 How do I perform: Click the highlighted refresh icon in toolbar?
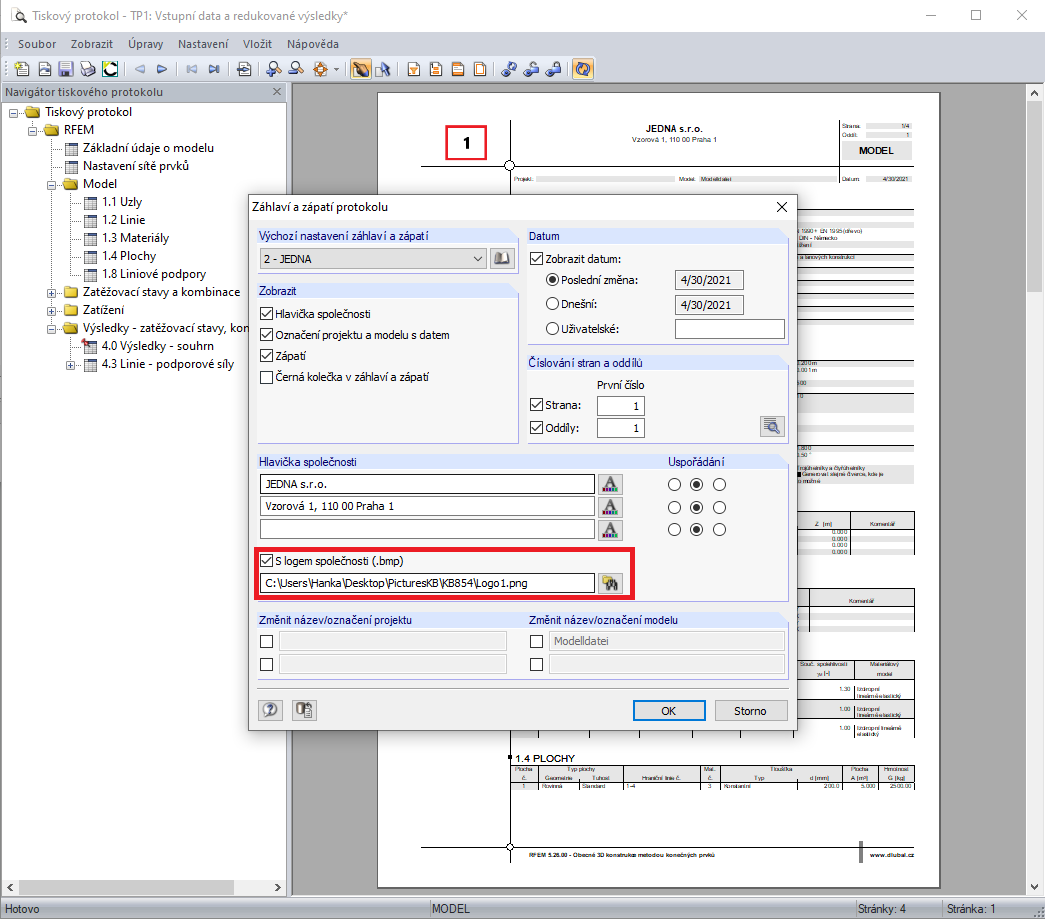[582, 69]
